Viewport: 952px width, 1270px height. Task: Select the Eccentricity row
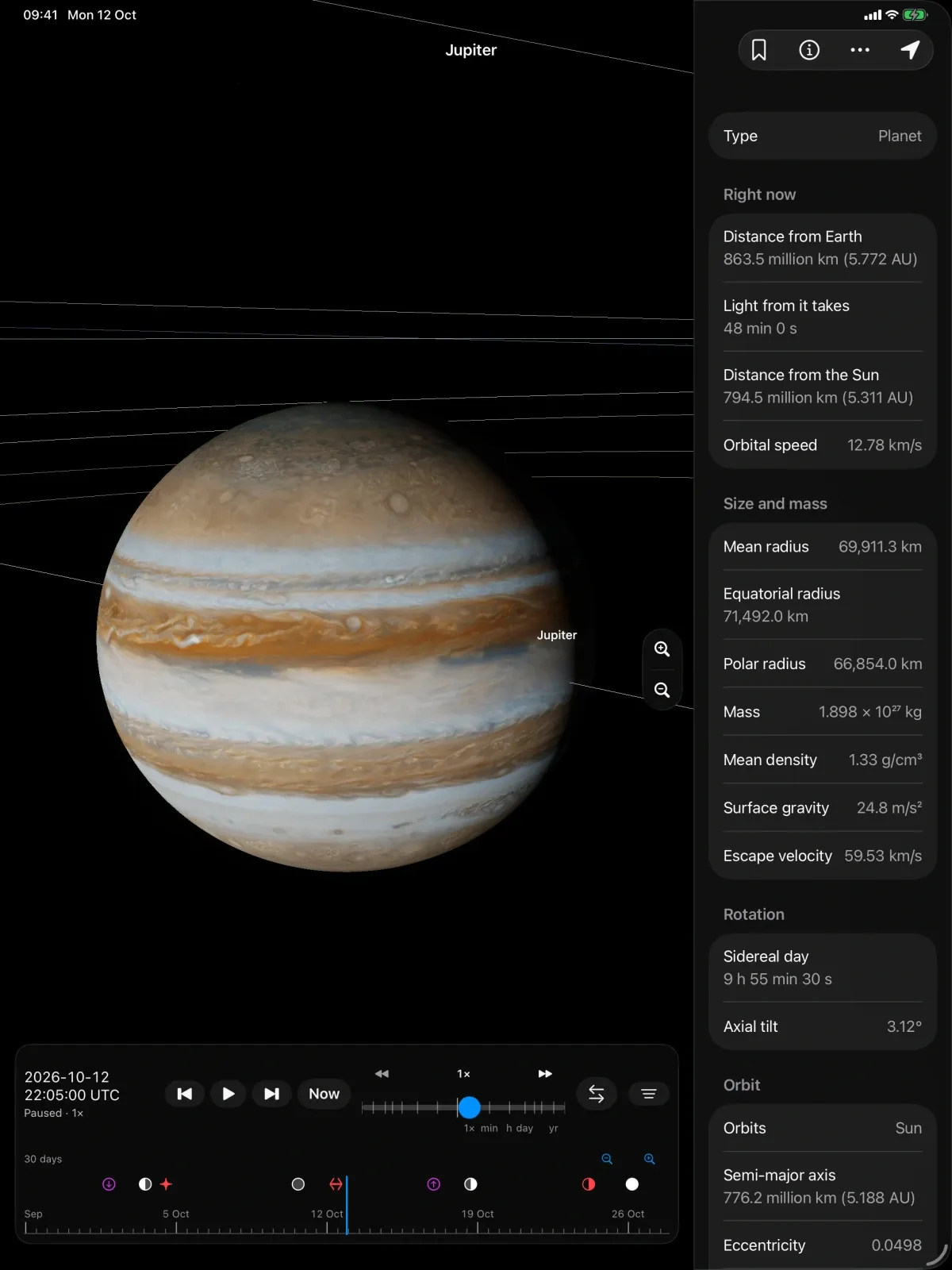click(823, 1245)
